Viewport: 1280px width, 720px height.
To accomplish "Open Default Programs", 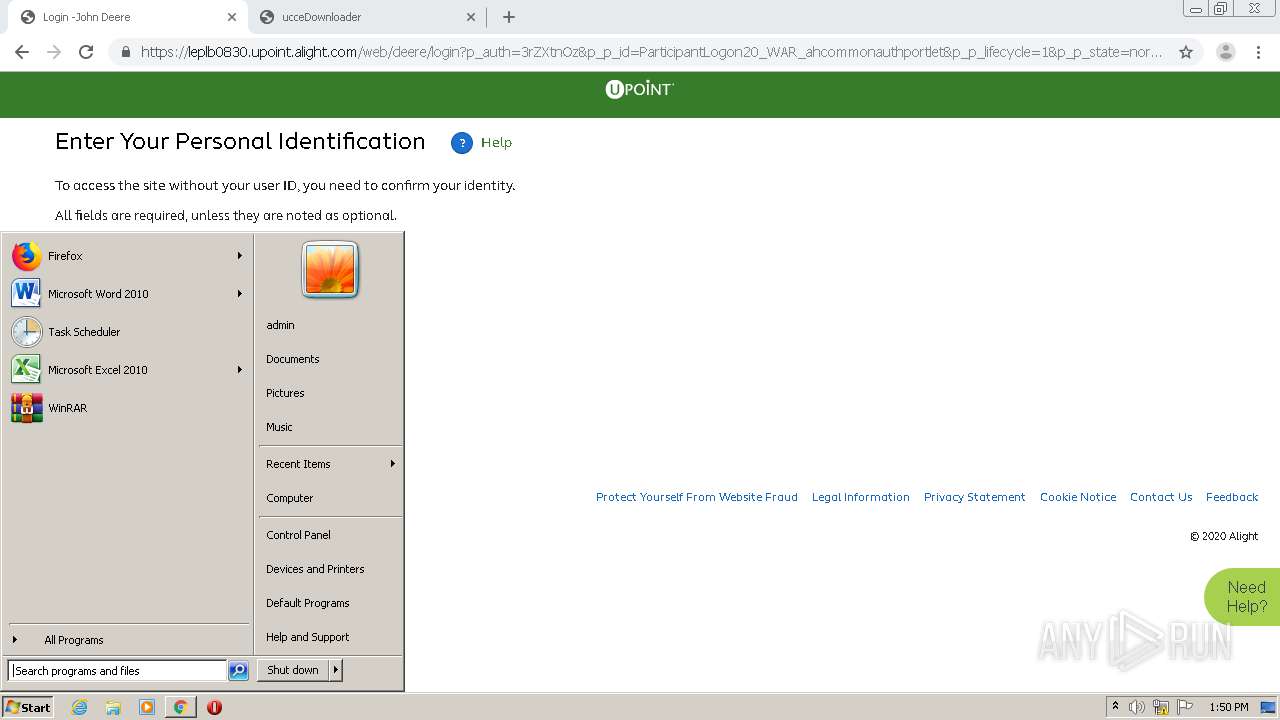I will (x=308, y=603).
